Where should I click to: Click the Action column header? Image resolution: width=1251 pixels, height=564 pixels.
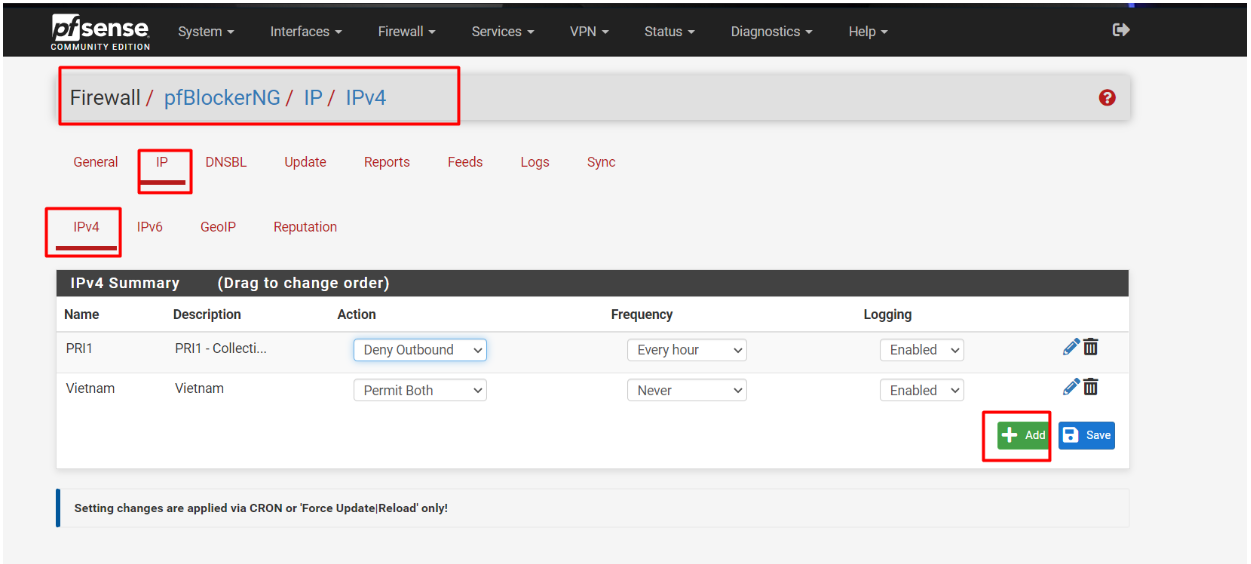click(357, 314)
